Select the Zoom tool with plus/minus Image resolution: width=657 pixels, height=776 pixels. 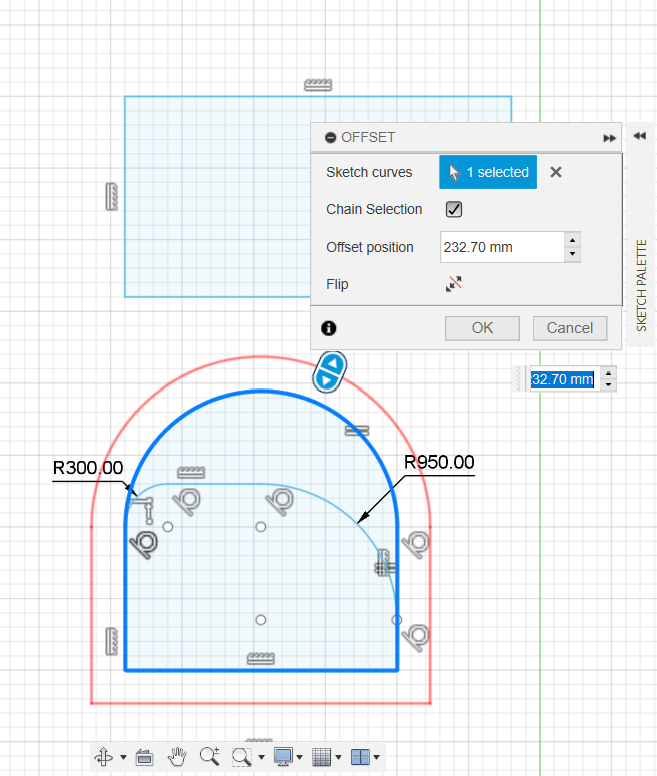210,756
